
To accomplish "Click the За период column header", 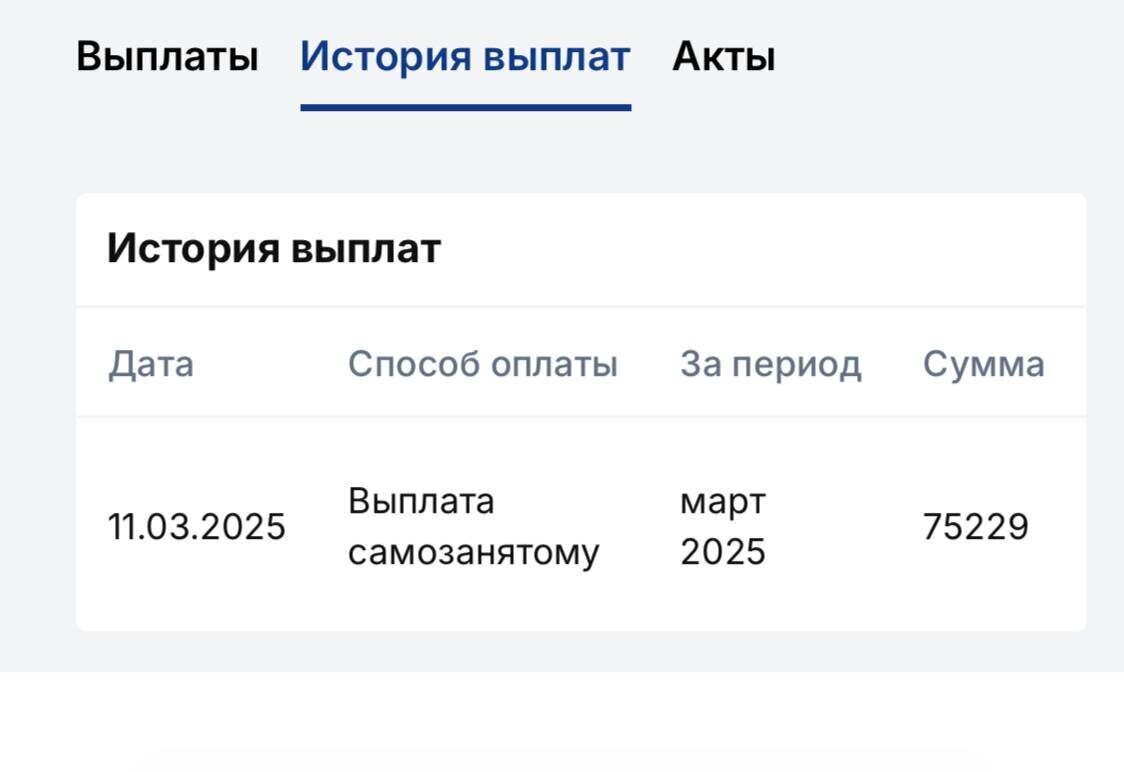I will point(771,362).
